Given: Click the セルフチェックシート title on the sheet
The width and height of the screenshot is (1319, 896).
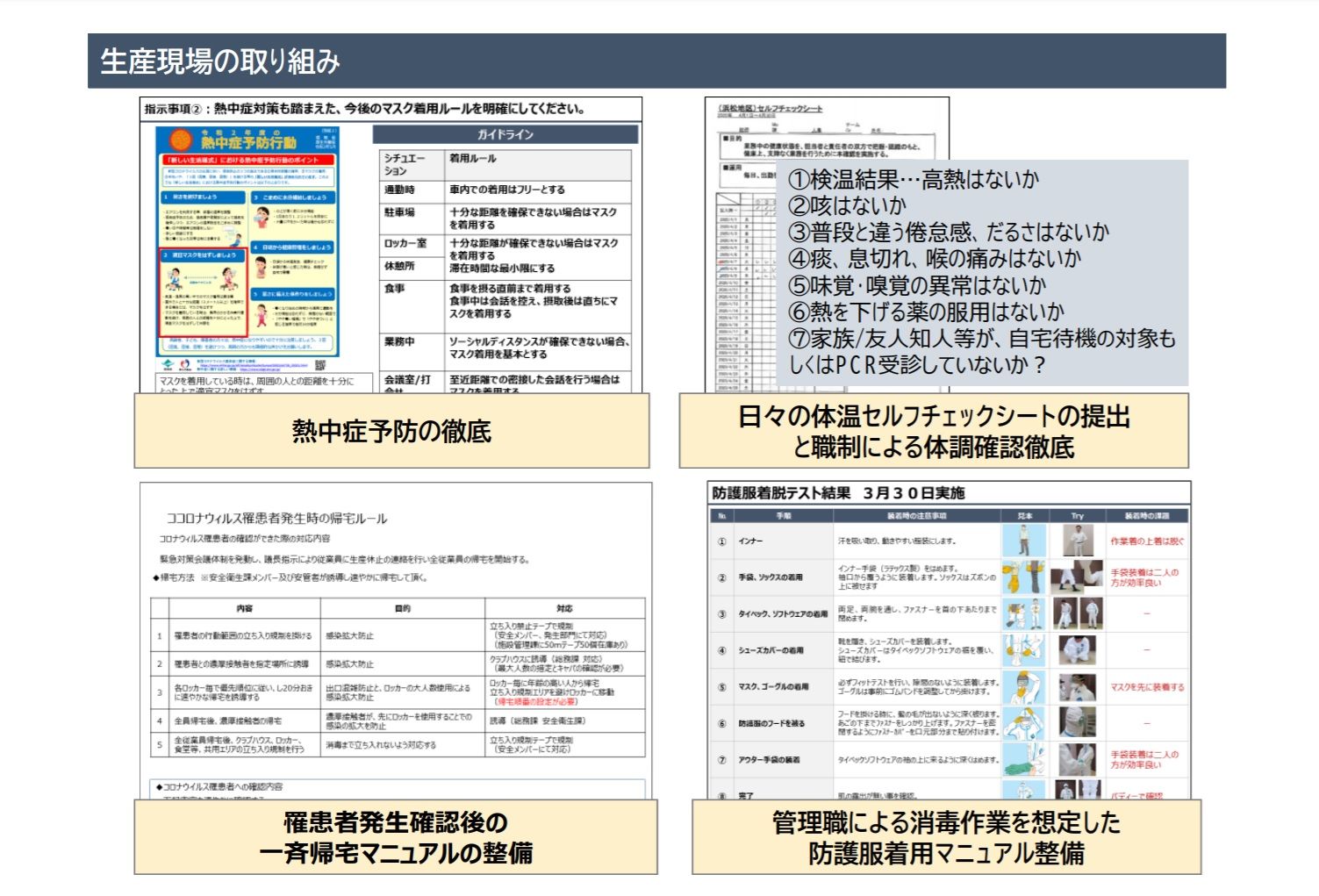Looking at the screenshot, I should (770, 109).
